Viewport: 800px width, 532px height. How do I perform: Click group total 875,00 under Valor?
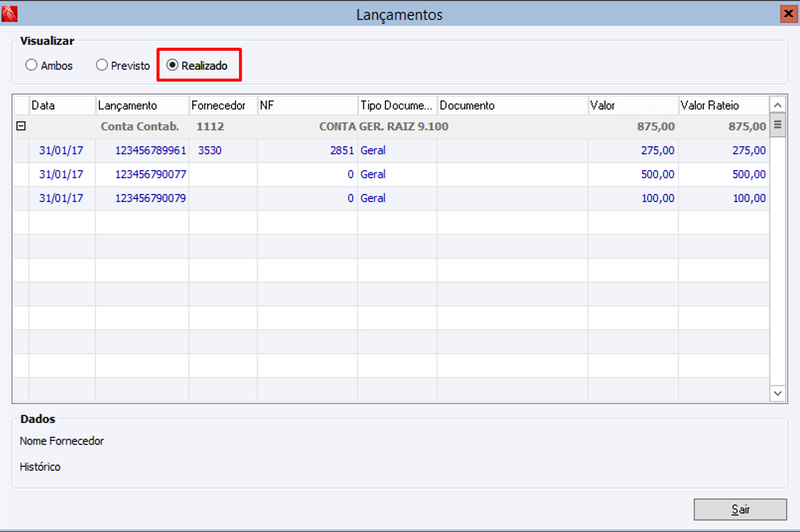656,126
